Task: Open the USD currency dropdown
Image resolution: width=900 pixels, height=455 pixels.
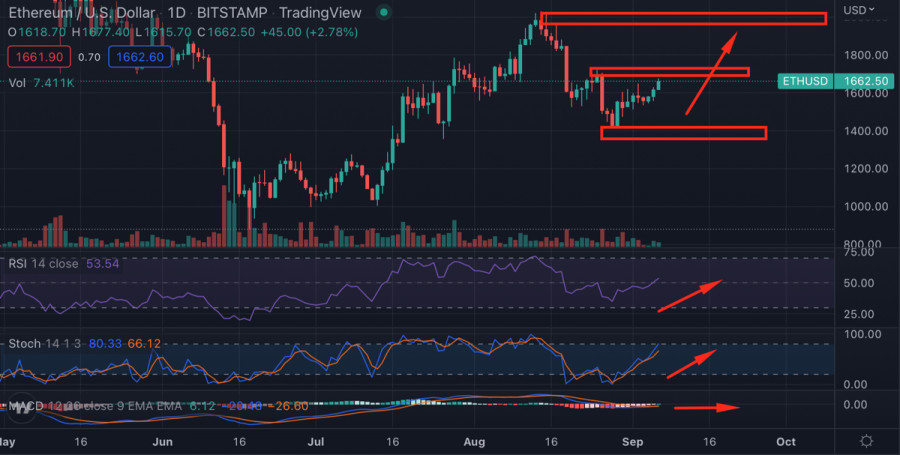Action: click(859, 10)
